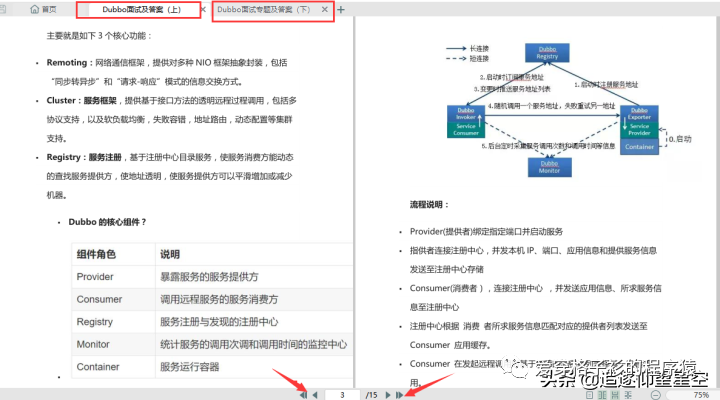Click the Cluster：服务框架 bullet heading

pos(81,100)
